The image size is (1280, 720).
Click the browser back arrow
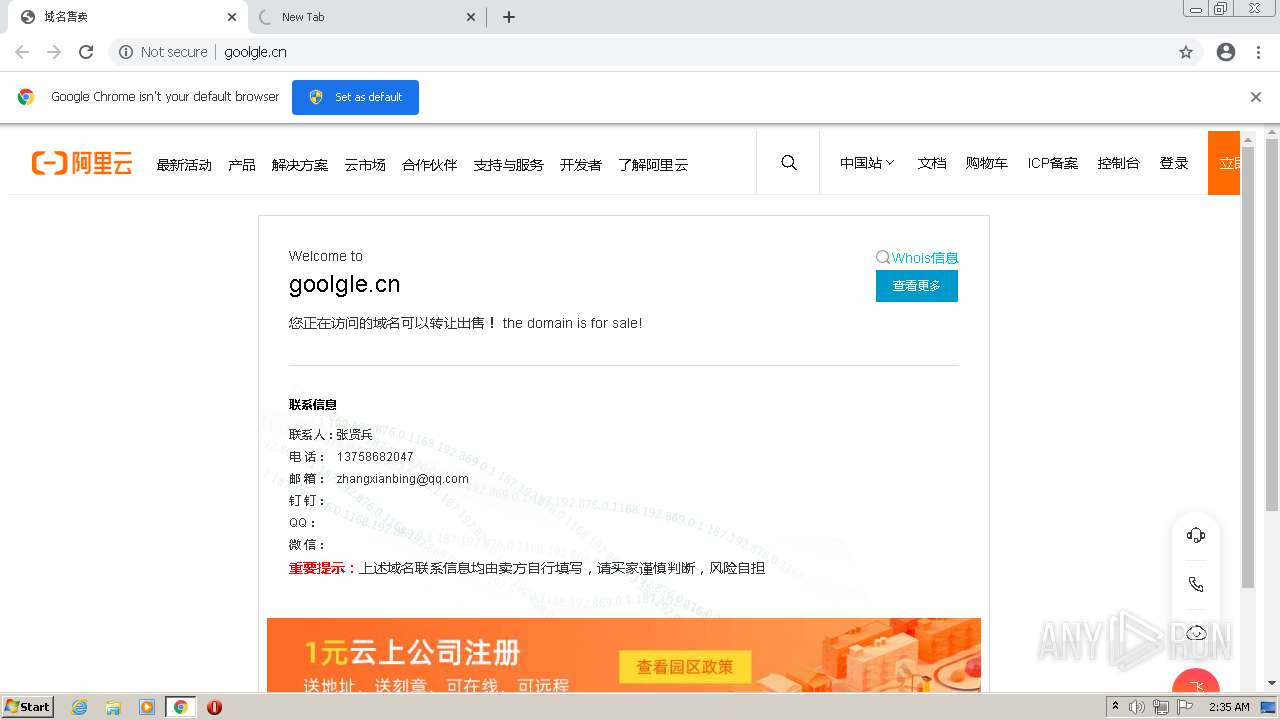pyautogui.click(x=22, y=52)
